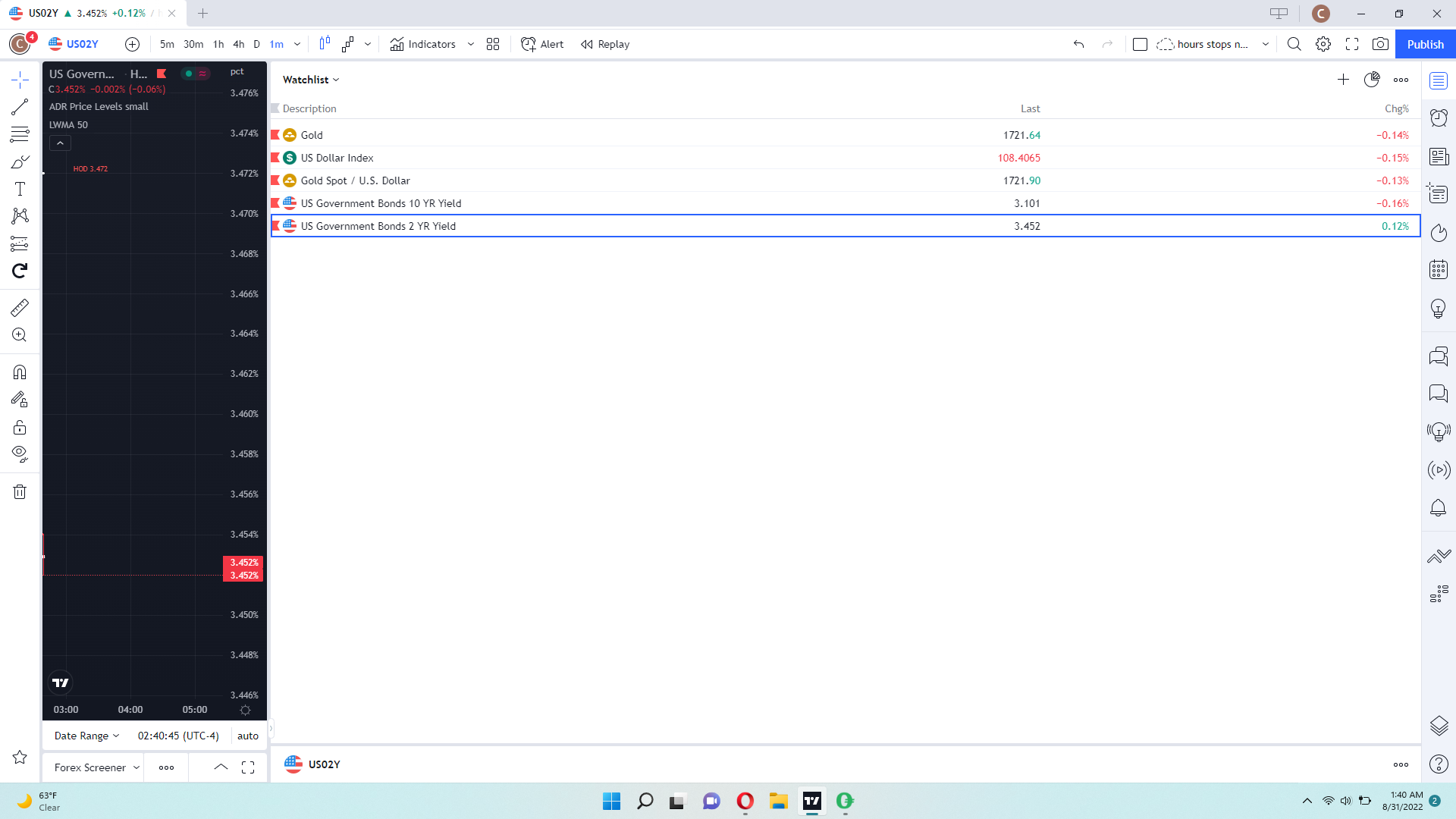Image resolution: width=1456 pixels, height=819 pixels.
Task: Open the Forex Screener dropdown
Action: [x=96, y=767]
